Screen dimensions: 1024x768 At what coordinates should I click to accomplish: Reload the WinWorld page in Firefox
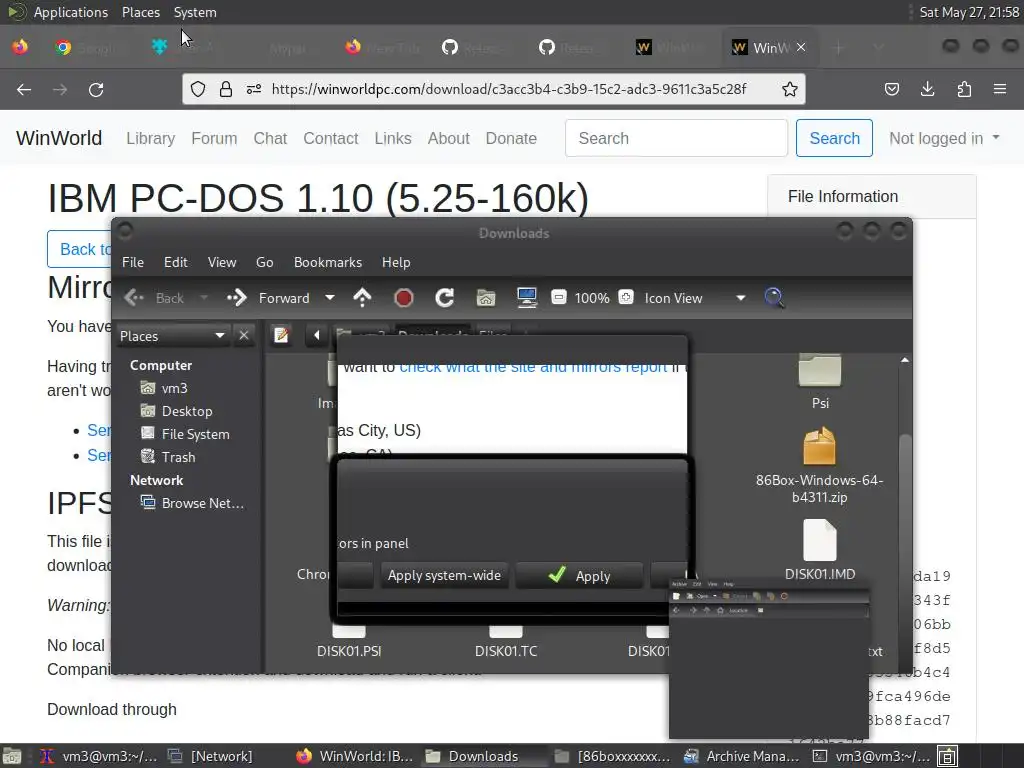(96, 89)
